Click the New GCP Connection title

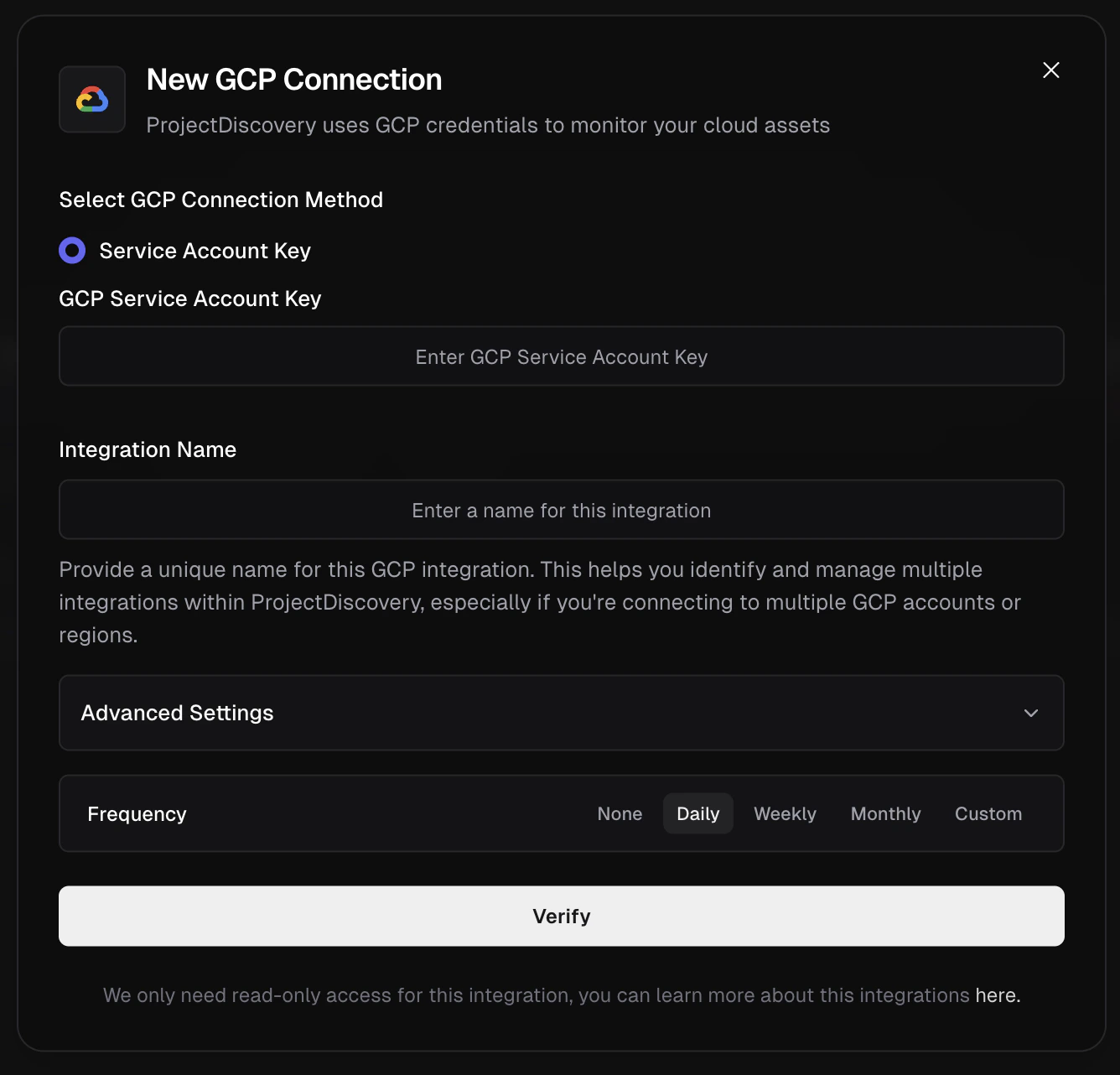(294, 80)
